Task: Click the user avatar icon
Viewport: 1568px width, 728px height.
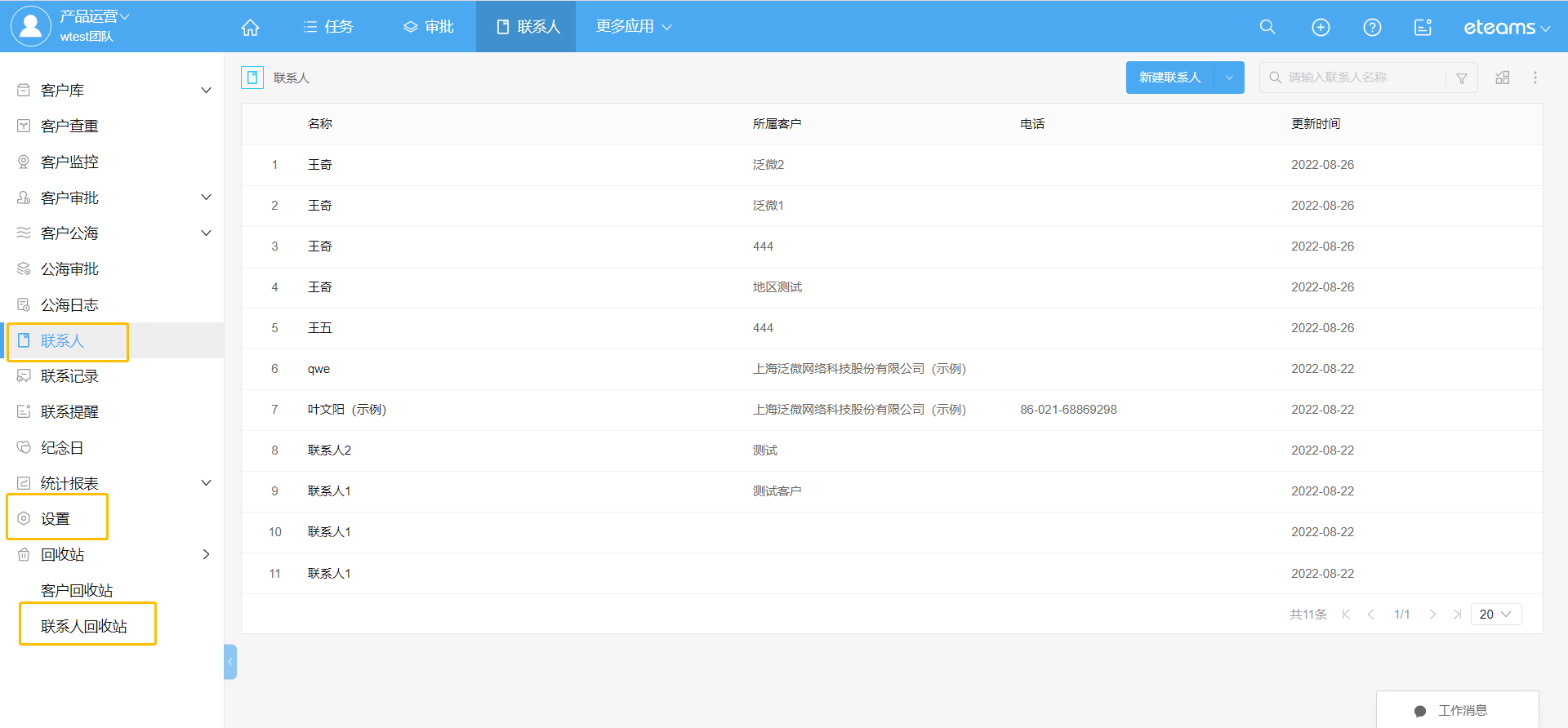Action: pos(30,26)
